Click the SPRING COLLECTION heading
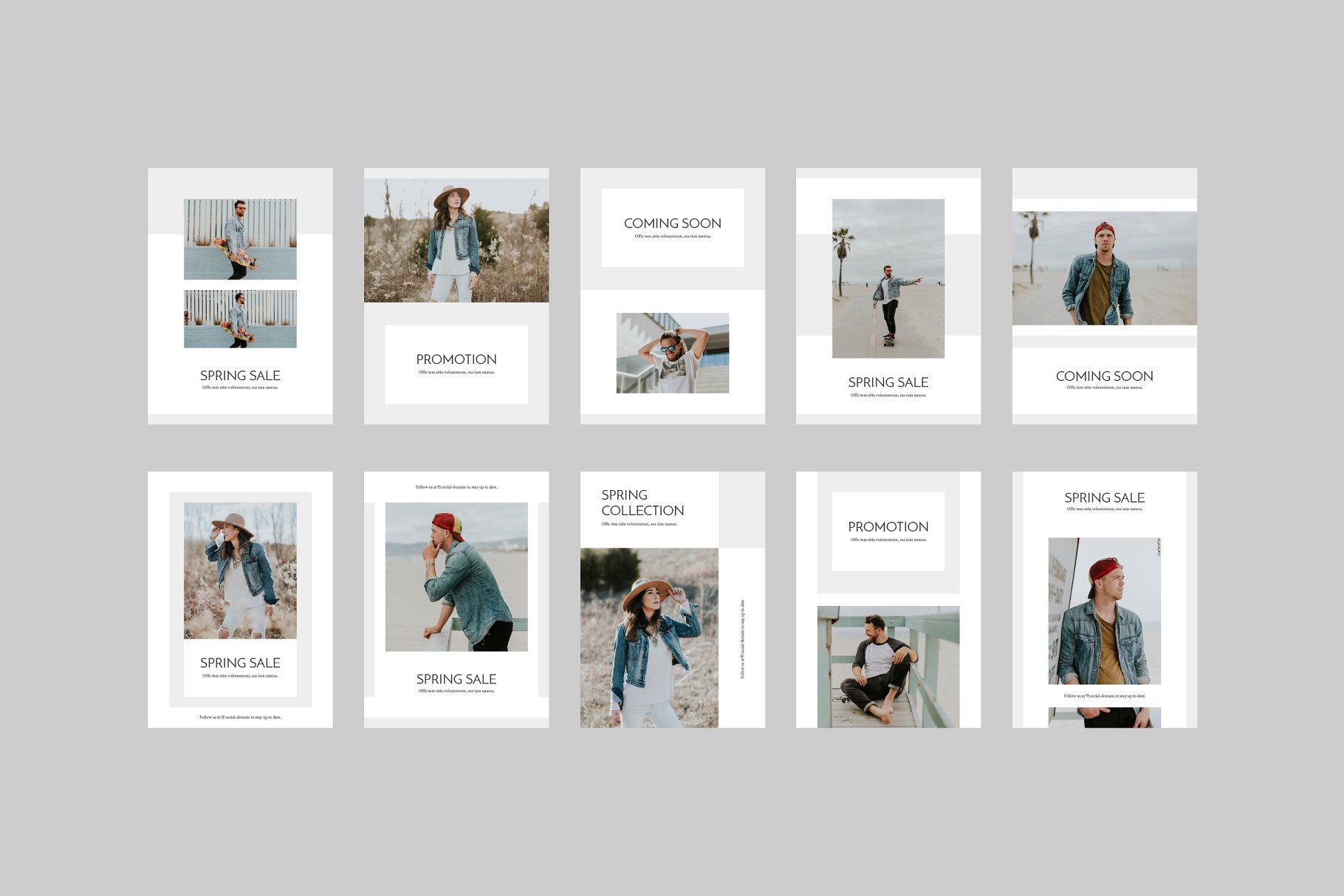This screenshot has height=896, width=1344. pos(642,503)
